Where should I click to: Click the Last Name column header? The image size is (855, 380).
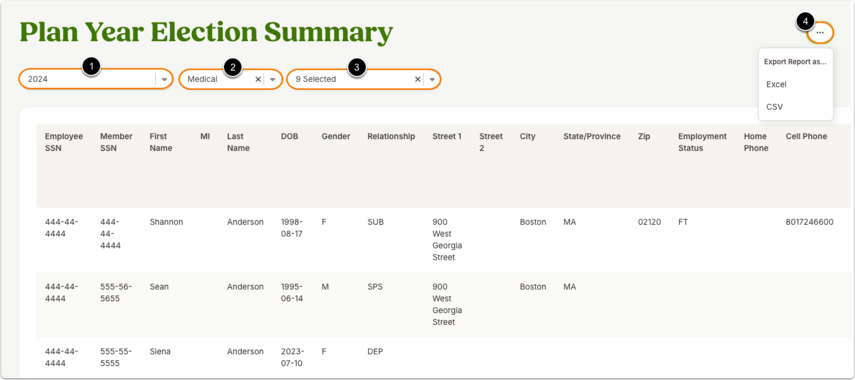(238, 142)
